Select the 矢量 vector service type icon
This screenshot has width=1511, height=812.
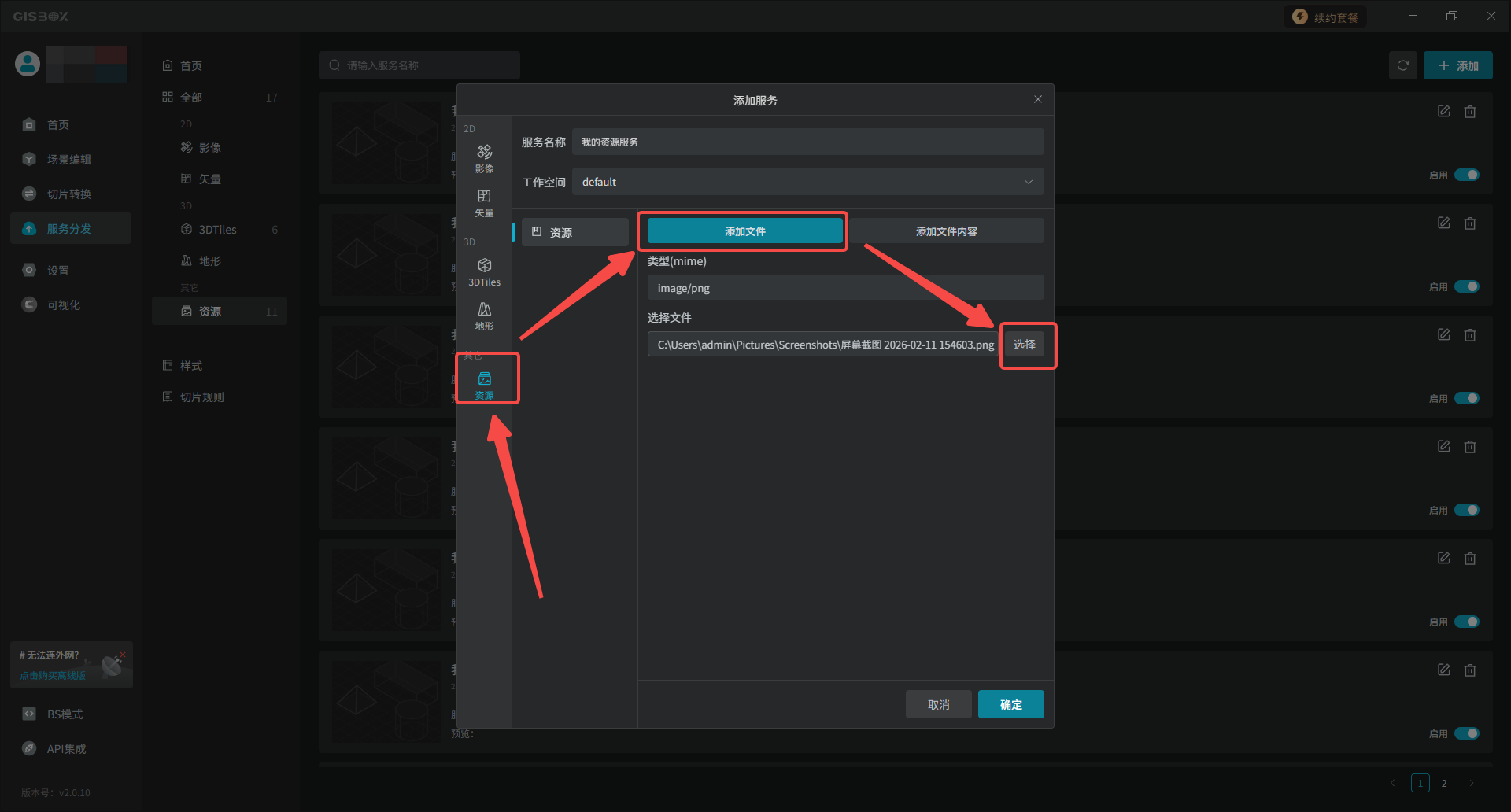tap(484, 202)
